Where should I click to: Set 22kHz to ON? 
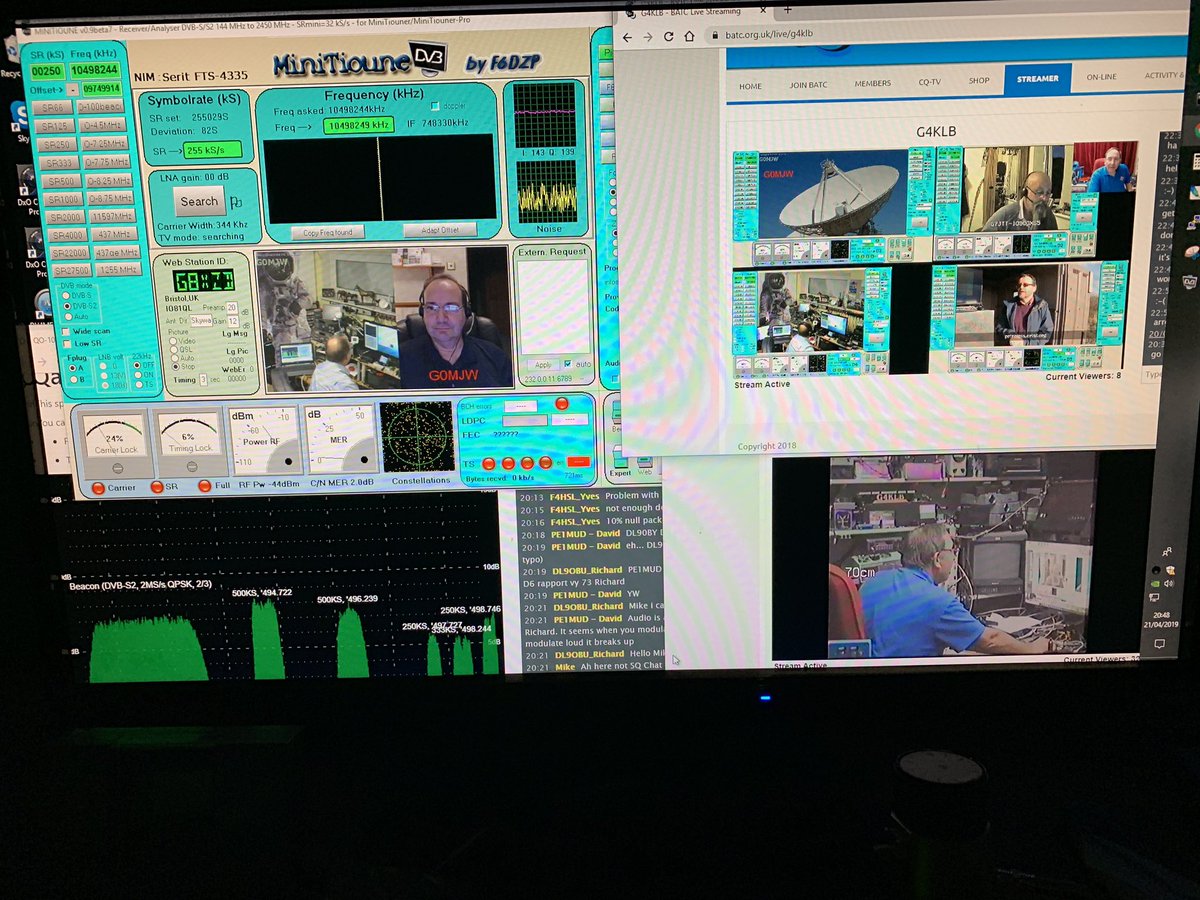click(139, 375)
